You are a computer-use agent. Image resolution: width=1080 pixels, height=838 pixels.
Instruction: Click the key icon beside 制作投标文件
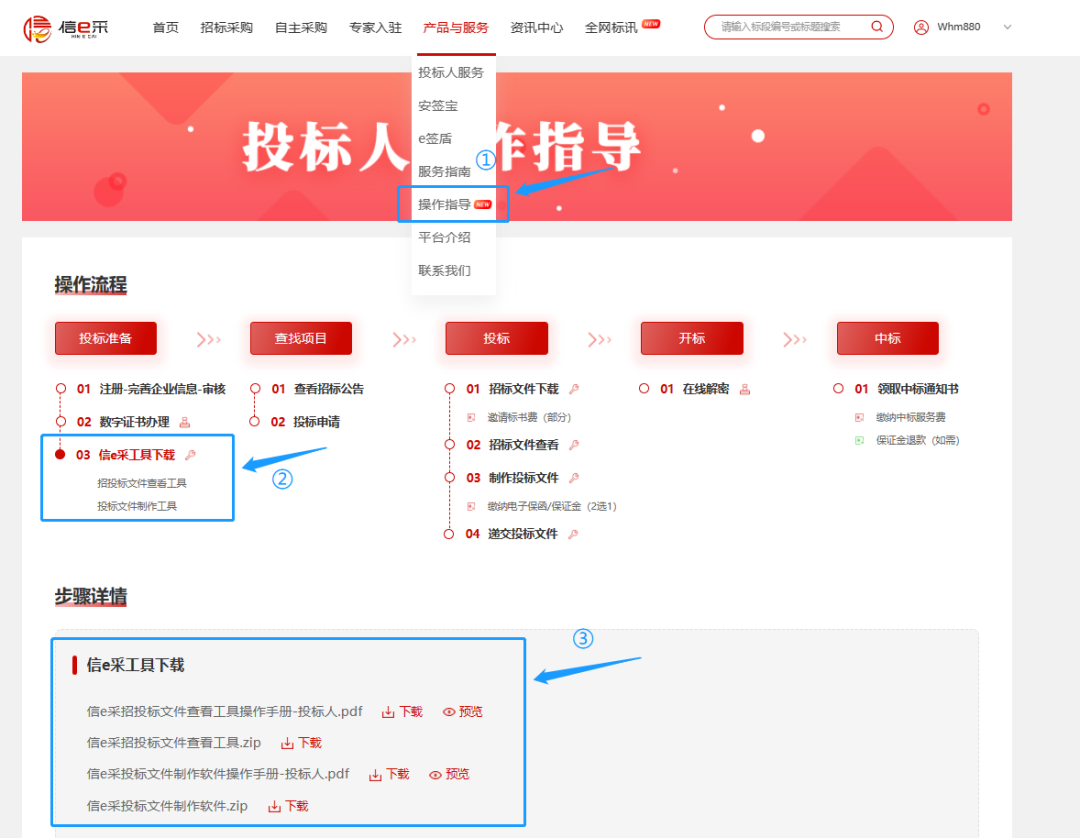pyautogui.click(x=574, y=478)
